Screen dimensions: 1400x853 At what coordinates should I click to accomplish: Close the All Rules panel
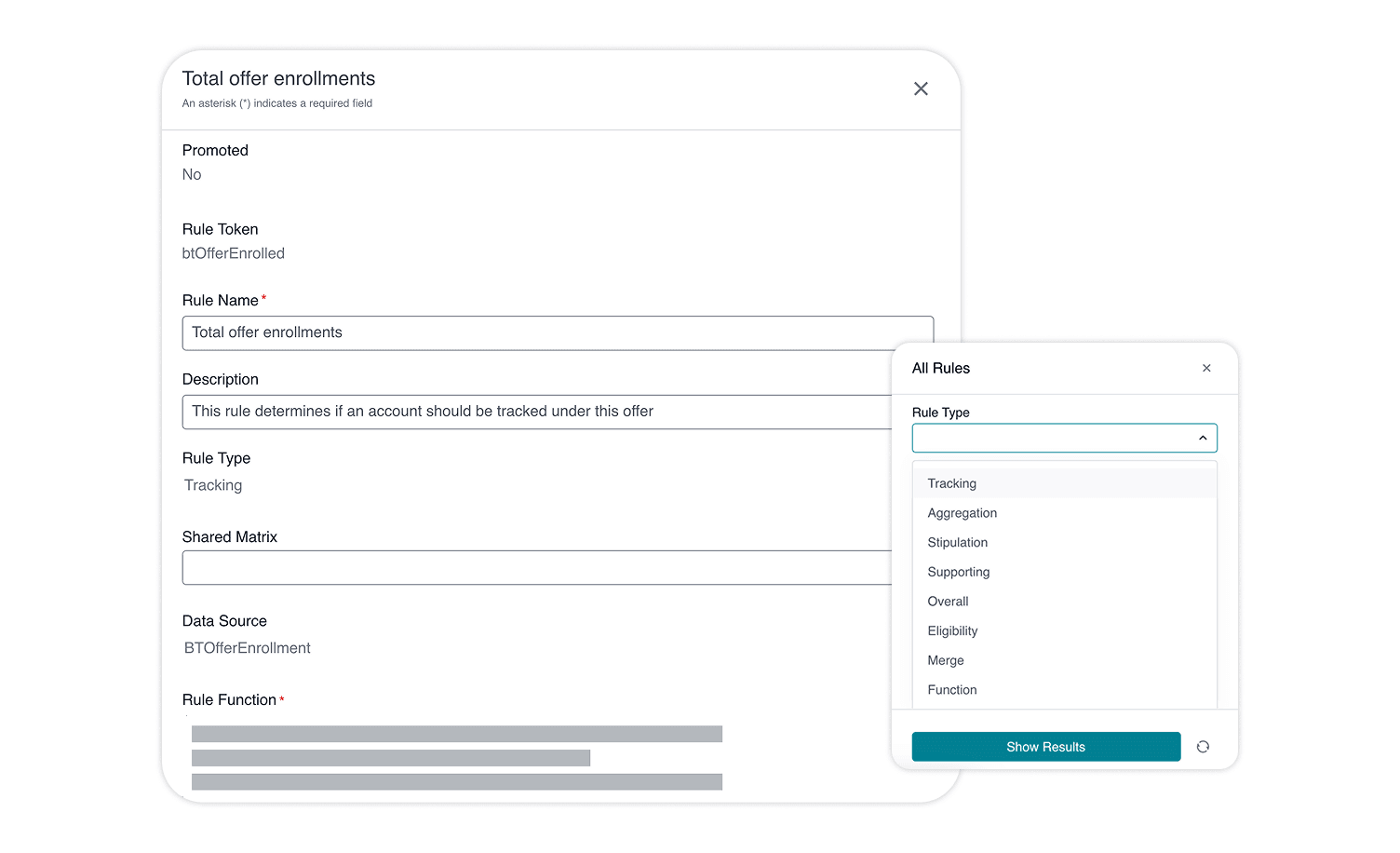tap(1206, 368)
